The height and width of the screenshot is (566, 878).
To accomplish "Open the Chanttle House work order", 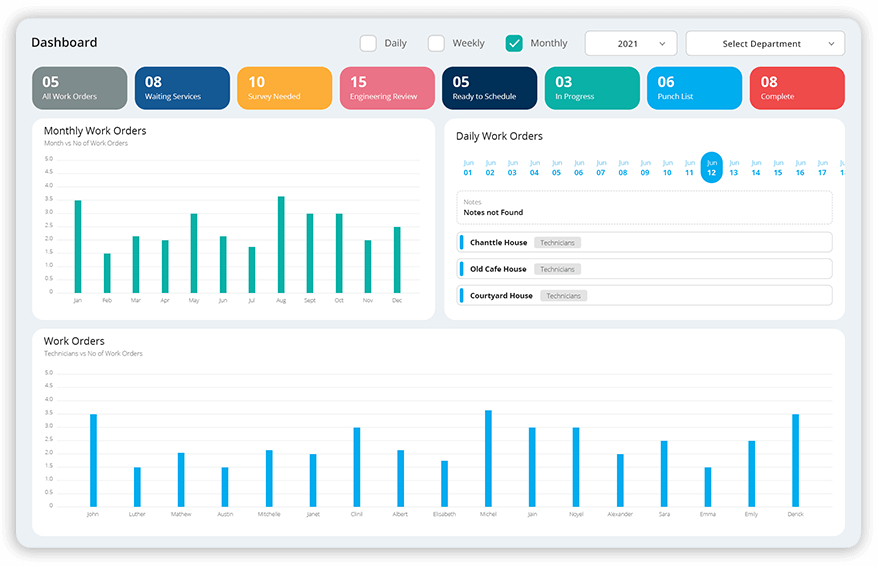I will pos(498,243).
